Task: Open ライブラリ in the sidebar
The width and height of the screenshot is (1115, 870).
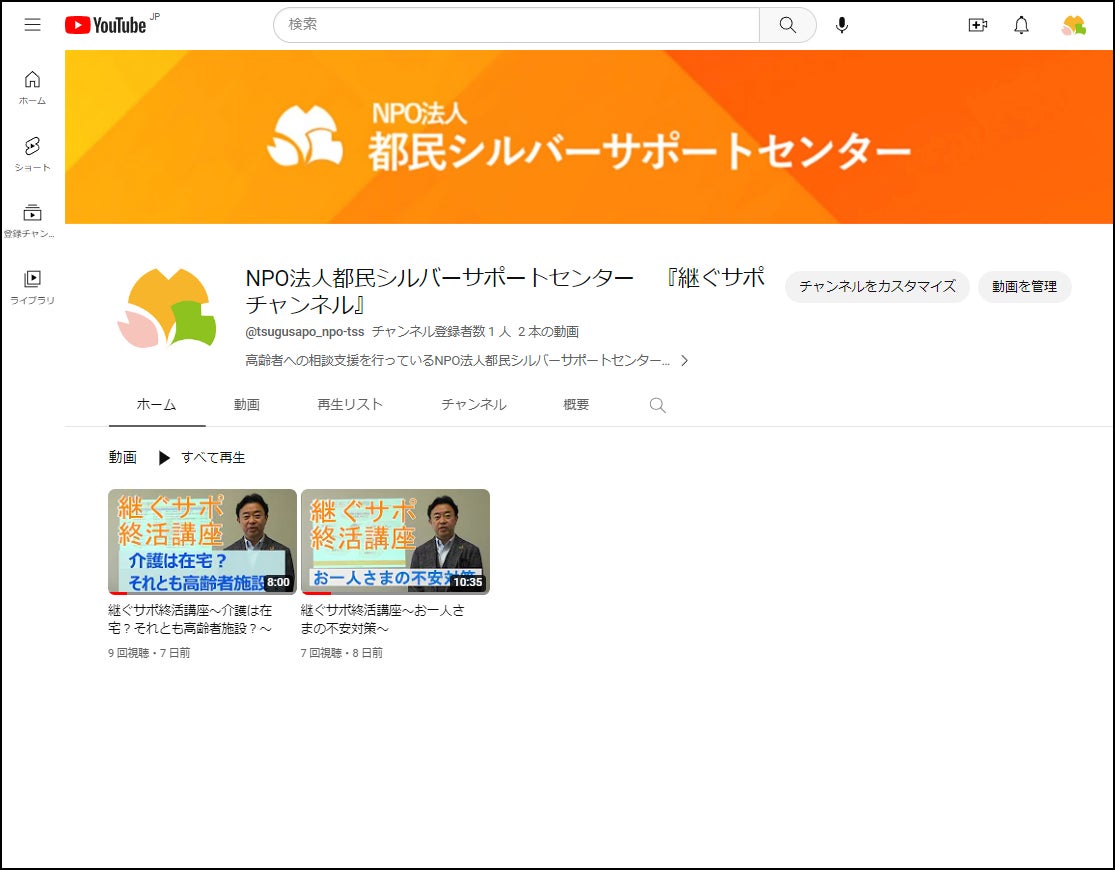Action: (32, 287)
